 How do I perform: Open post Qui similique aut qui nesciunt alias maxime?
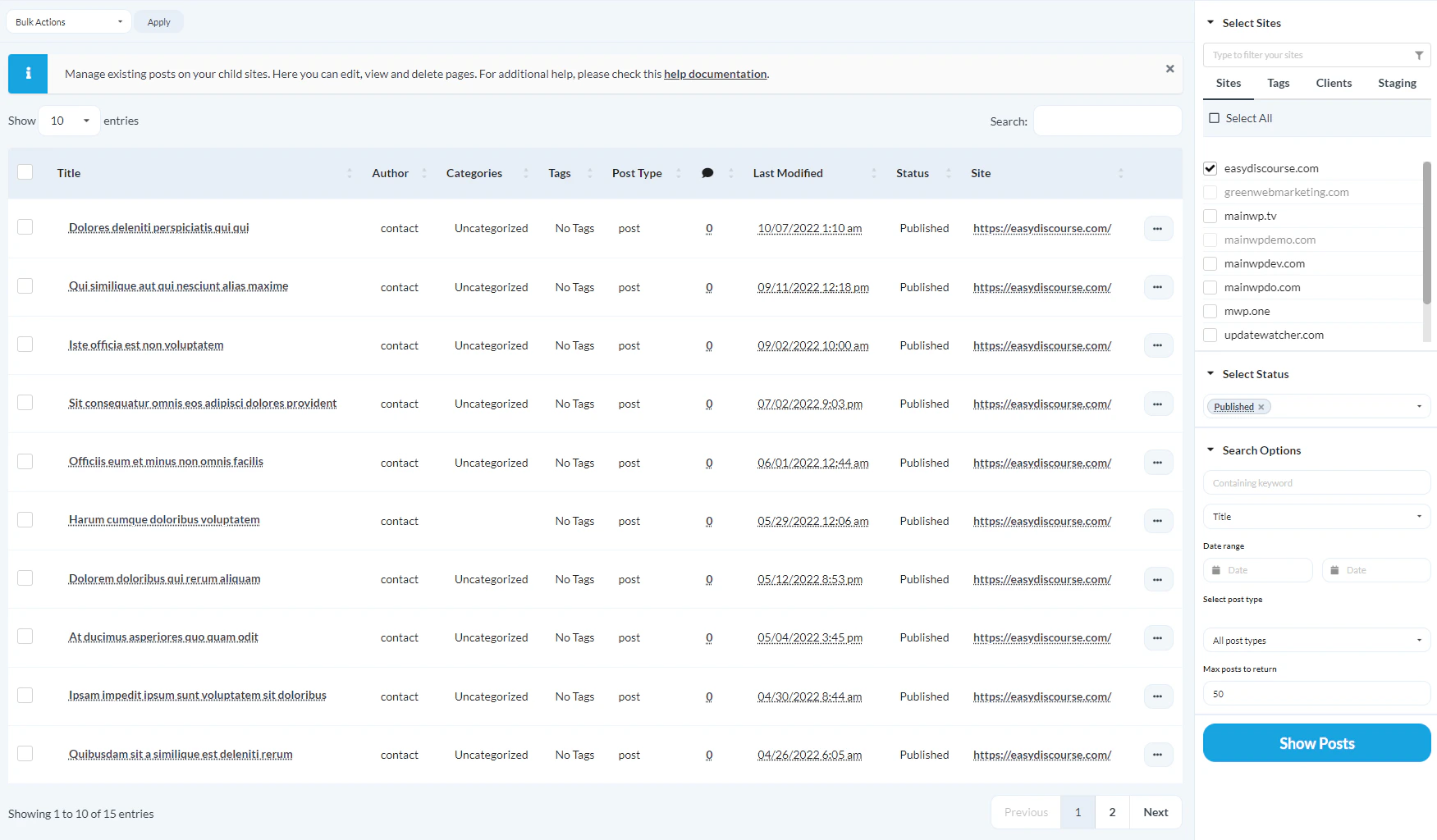pos(178,286)
